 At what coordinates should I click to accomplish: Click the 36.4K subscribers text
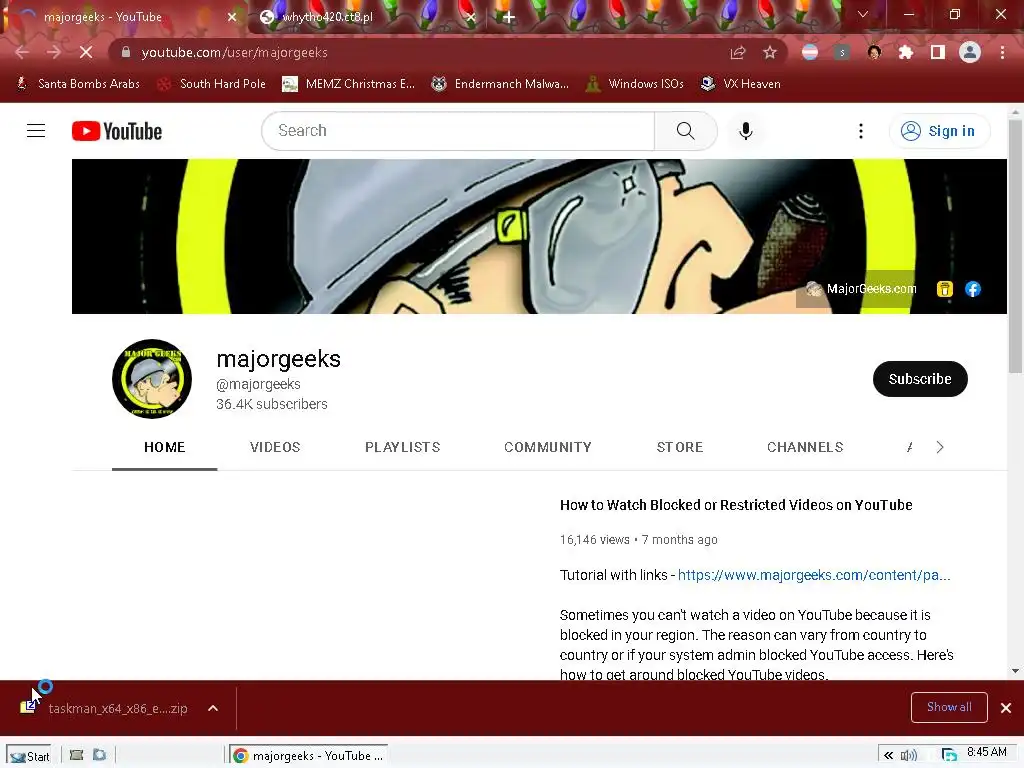pos(272,404)
